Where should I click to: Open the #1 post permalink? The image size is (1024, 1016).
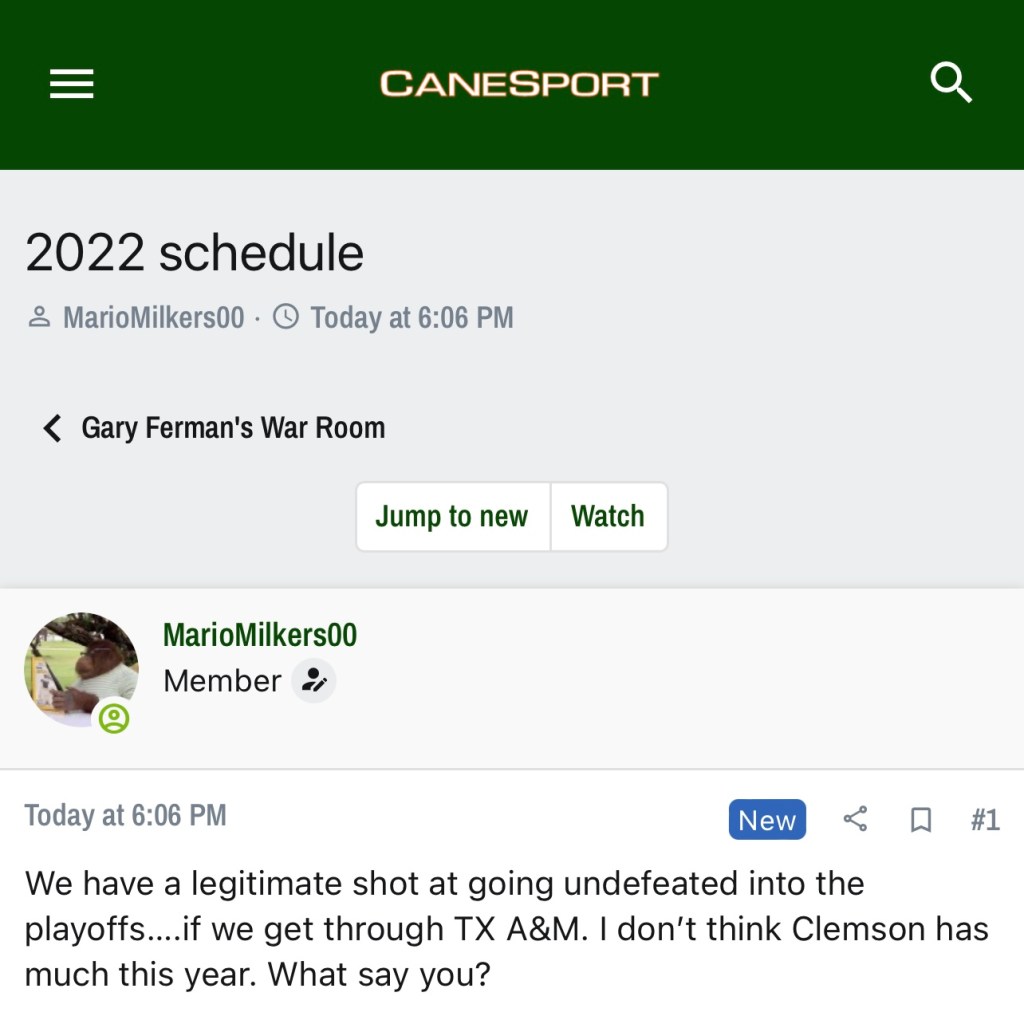coord(985,820)
